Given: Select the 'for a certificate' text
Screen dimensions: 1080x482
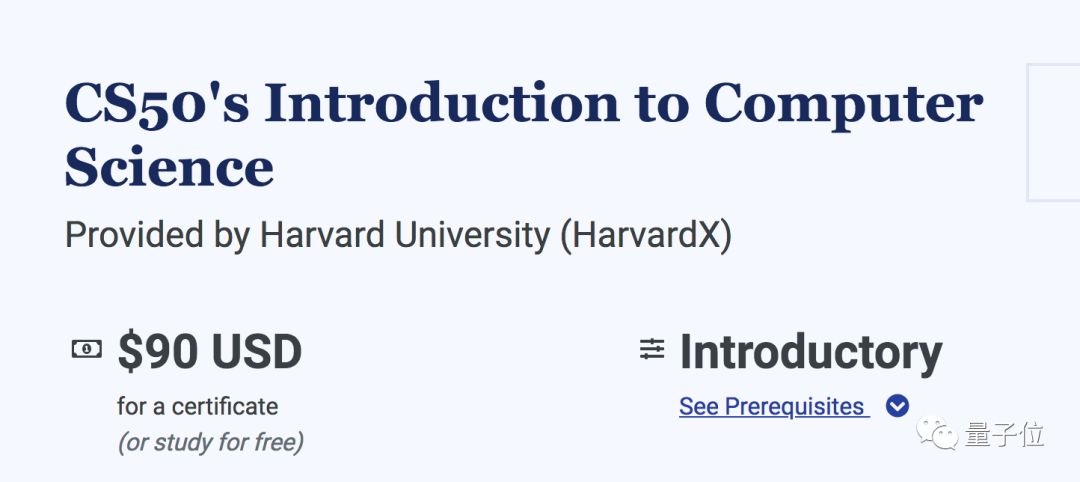Looking at the screenshot, I should click(x=197, y=406).
